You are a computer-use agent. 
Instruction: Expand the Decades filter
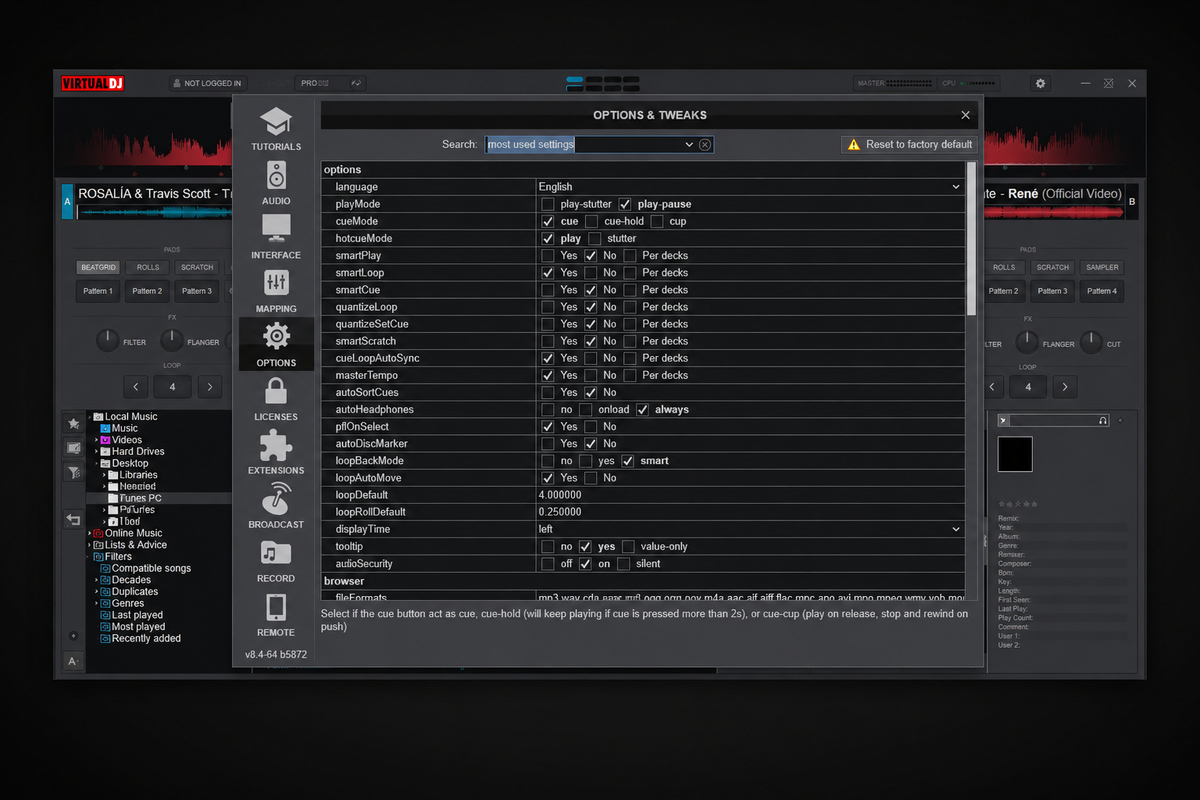click(x=97, y=580)
